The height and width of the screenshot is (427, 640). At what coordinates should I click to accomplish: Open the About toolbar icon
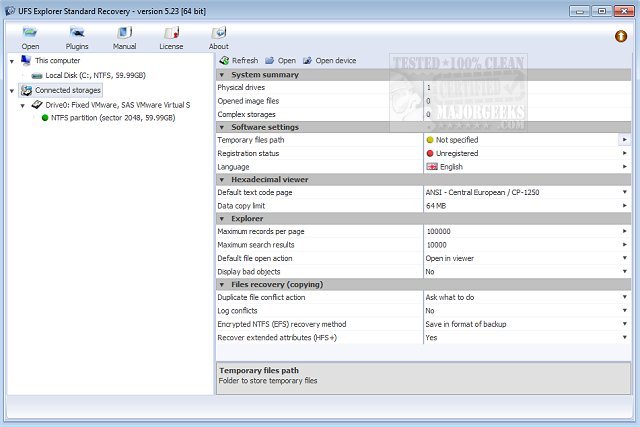pyautogui.click(x=218, y=37)
